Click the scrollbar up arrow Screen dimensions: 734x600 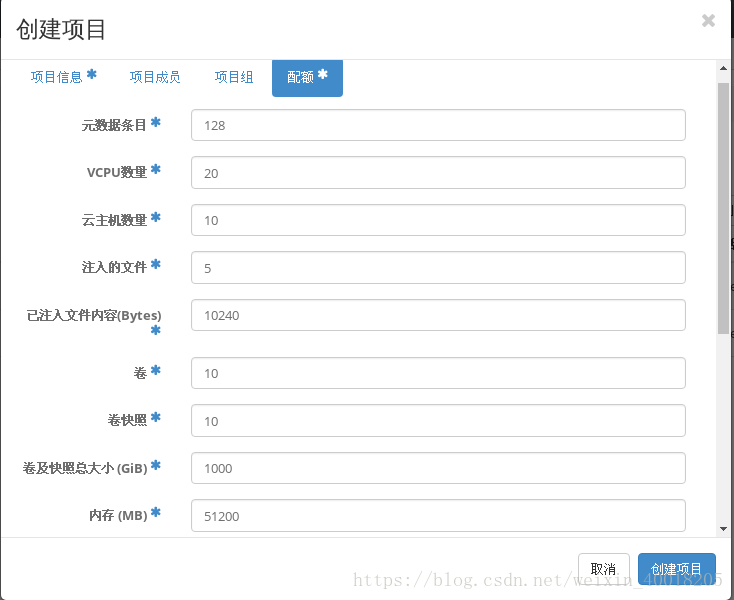pyautogui.click(x=723, y=68)
